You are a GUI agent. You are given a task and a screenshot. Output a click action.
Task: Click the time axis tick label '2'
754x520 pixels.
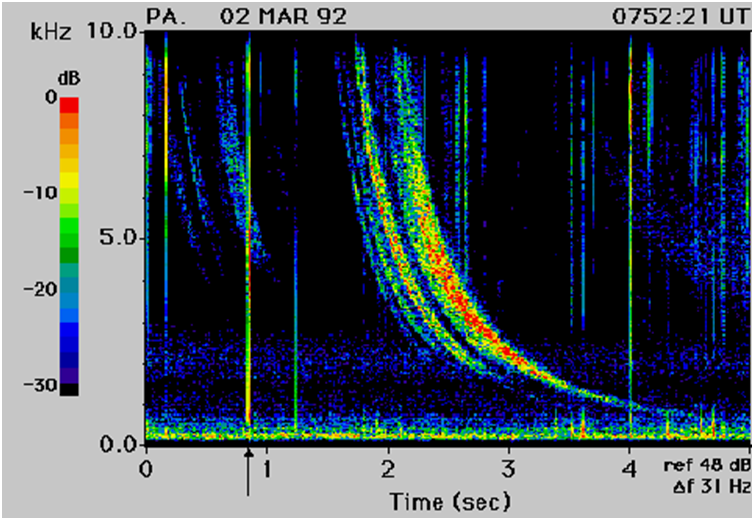(388, 469)
